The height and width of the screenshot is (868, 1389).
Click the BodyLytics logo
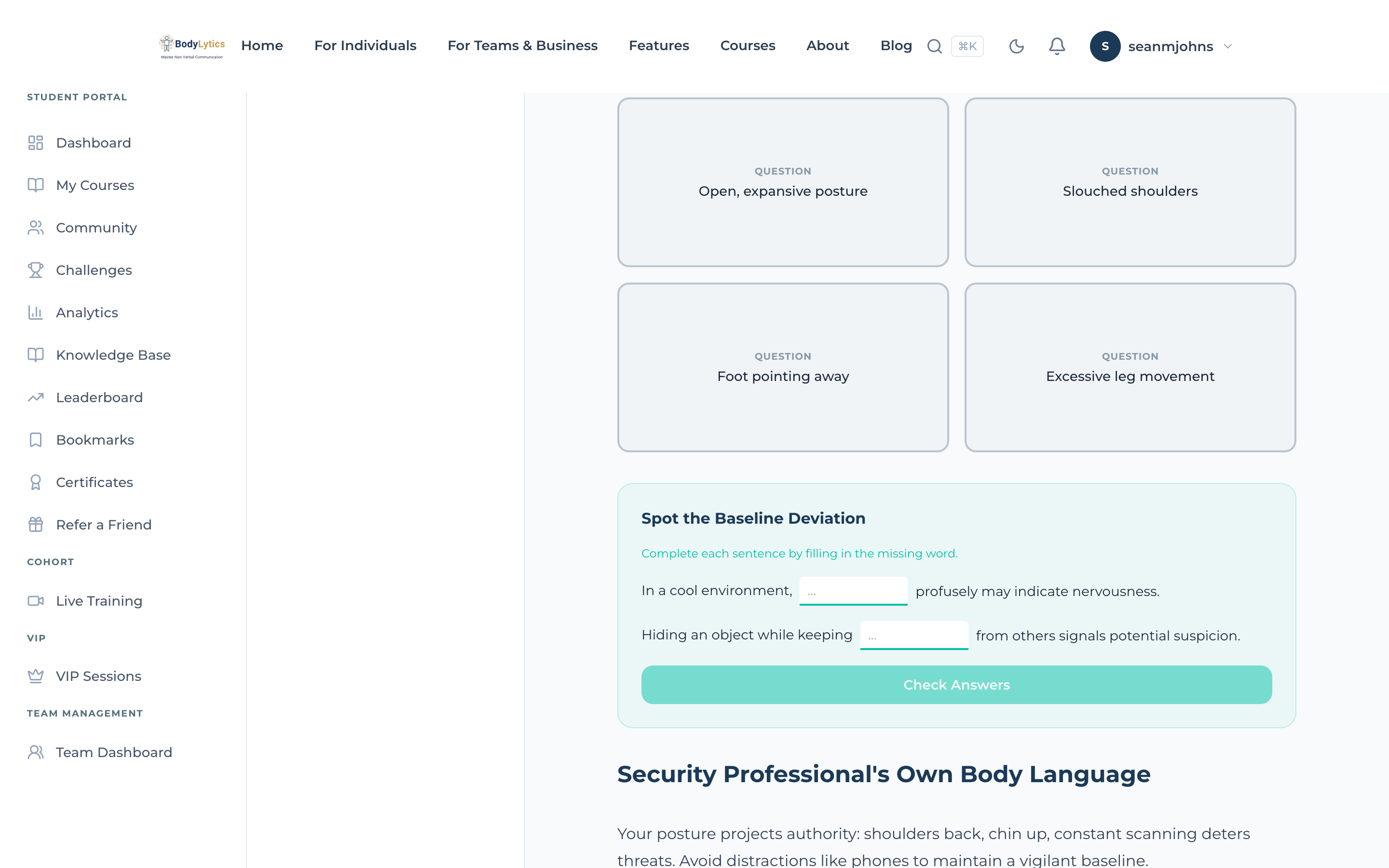tap(191, 46)
